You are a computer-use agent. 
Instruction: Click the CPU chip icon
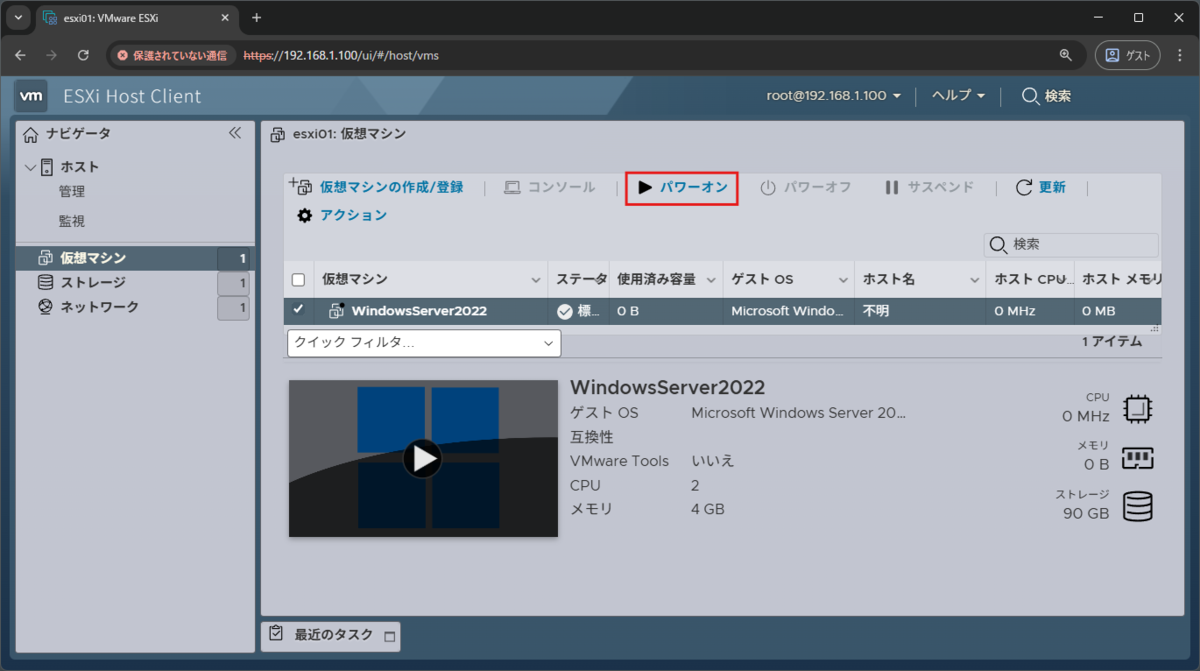click(x=1137, y=409)
